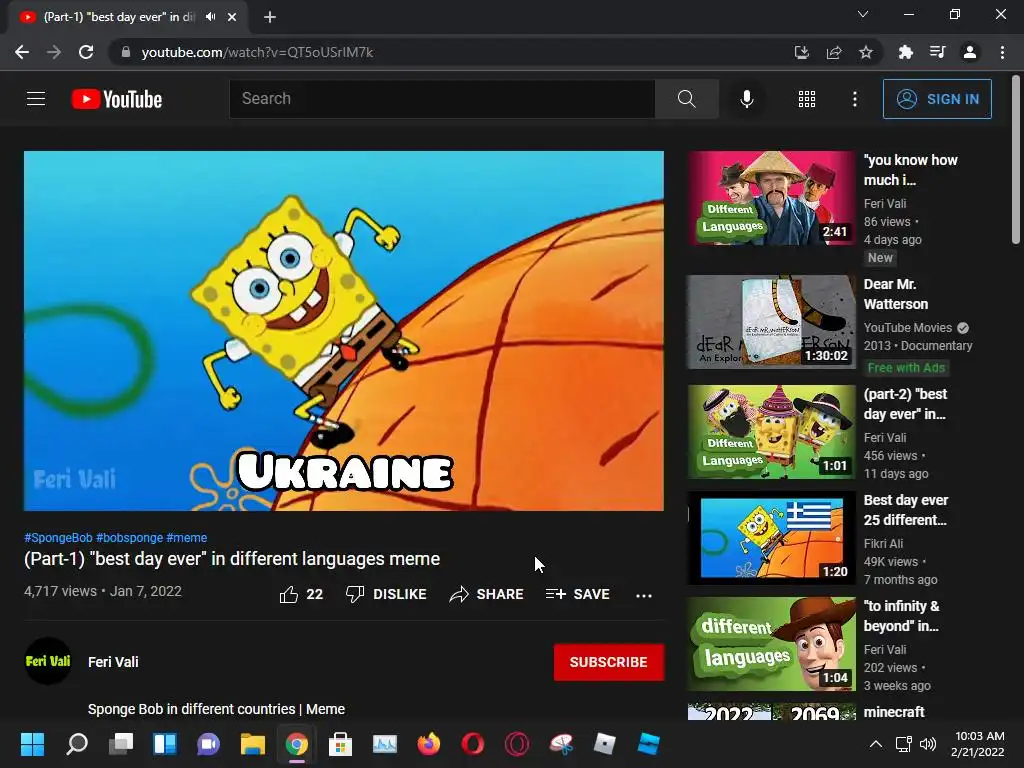
Task: Open Chrome three-dot menu
Action: [1002, 52]
